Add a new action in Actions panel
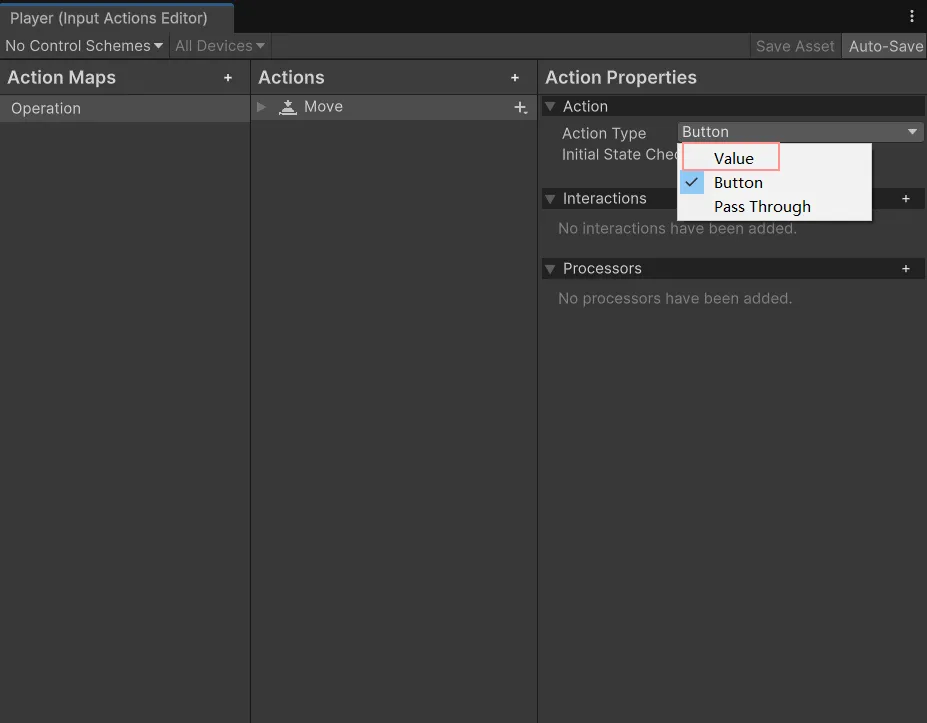The image size is (927, 723). point(515,78)
